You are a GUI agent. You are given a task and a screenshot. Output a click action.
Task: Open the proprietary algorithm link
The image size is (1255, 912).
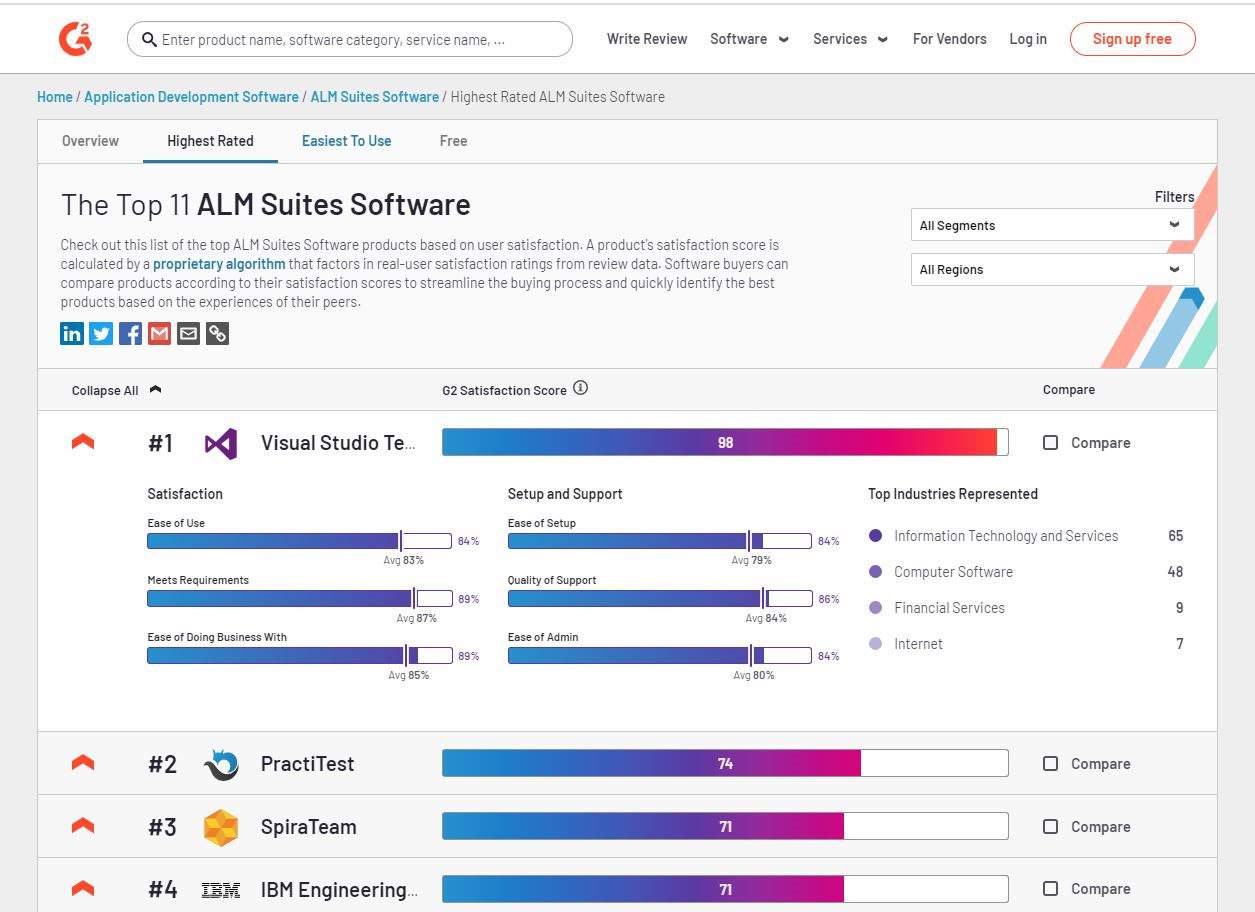coord(219,264)
